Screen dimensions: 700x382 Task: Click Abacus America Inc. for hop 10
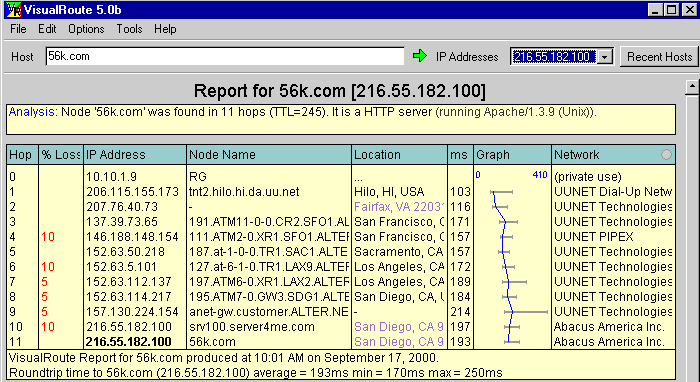point(609,327)
